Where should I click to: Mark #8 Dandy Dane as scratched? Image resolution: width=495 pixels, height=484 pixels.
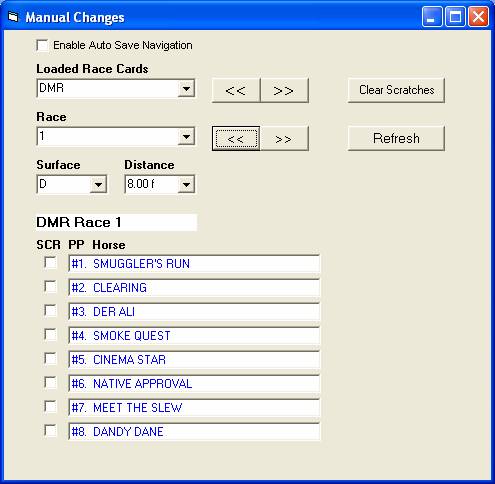pyautogui.click(x=50, y=430)
